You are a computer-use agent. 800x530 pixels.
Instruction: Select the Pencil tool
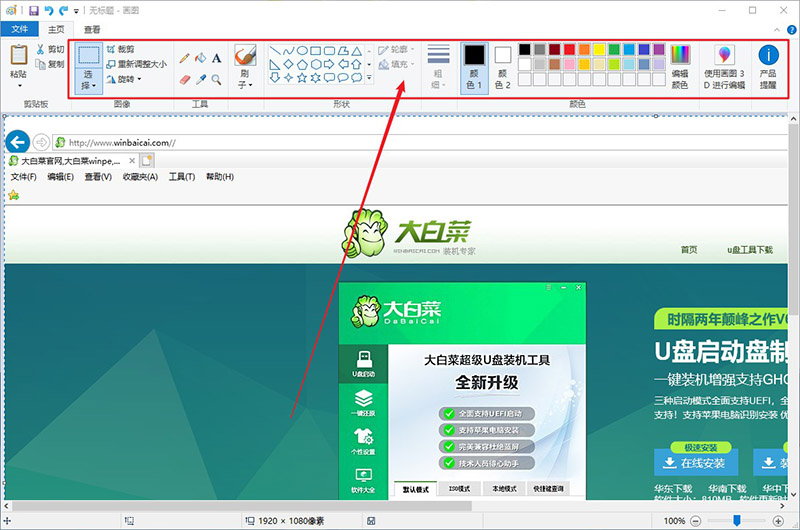tap(184, 58)
